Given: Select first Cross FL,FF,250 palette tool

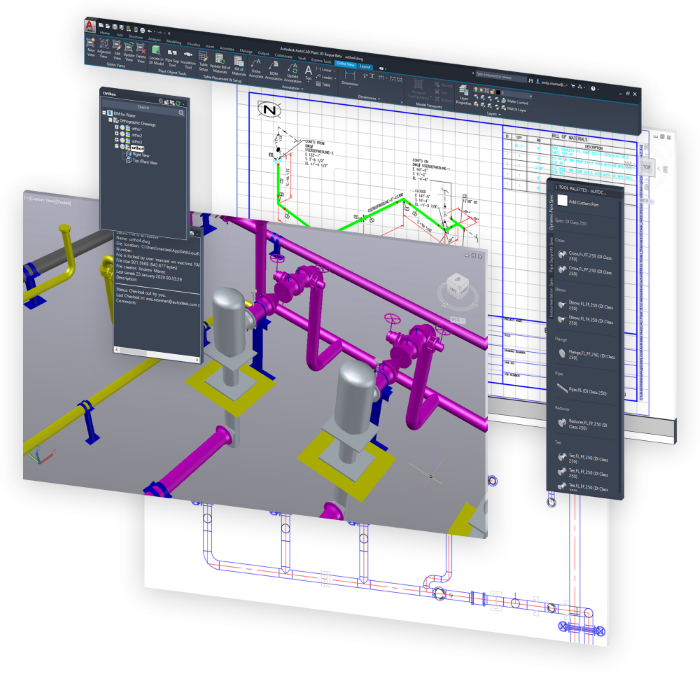Looking at the screenshot, I should [x=586, y=256].
